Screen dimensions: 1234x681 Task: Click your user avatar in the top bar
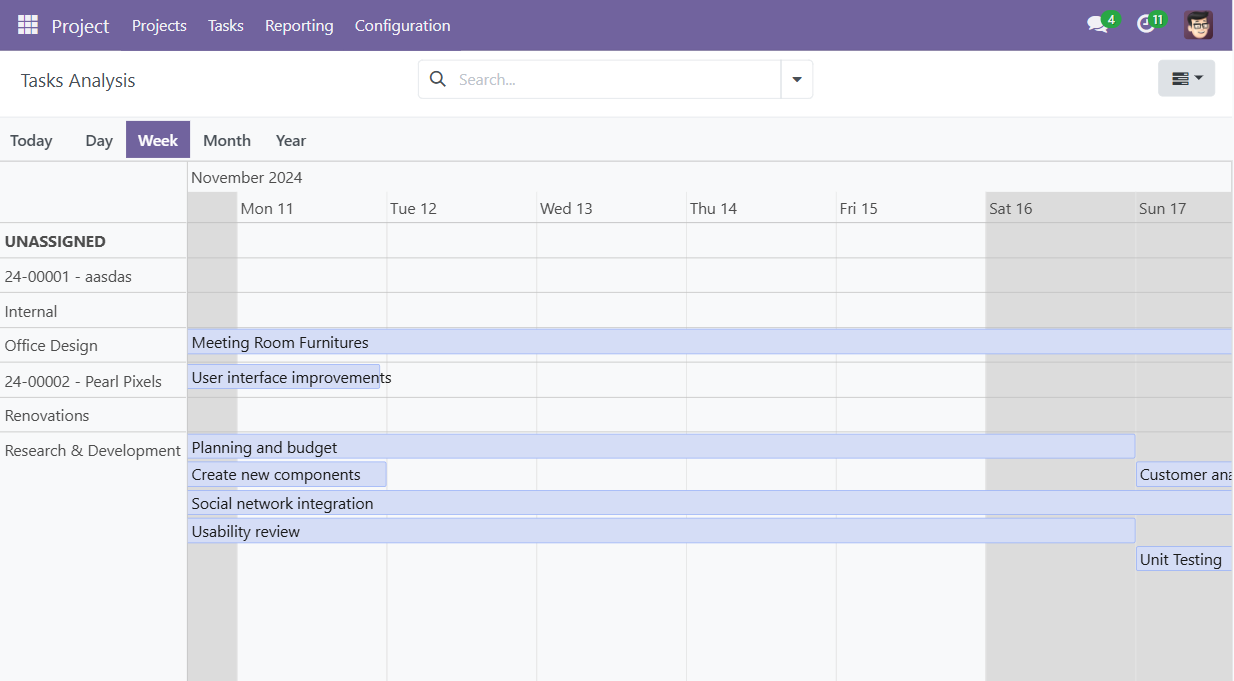click(x=1198, y=24)
